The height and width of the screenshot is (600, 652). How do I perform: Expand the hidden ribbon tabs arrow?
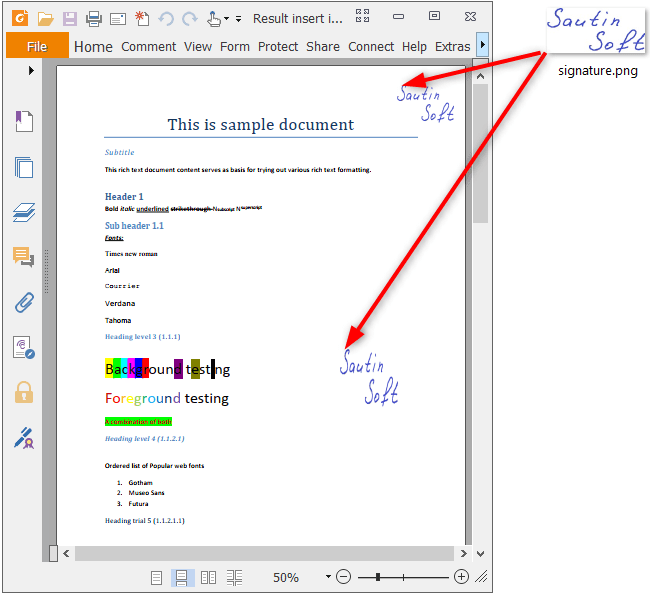tap(483, 45)
